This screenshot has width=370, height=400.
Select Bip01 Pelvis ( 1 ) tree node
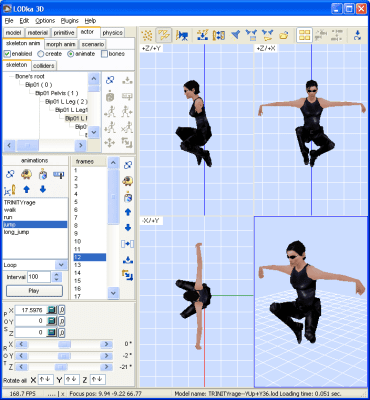pyautogui.click(x=57, y=93)
